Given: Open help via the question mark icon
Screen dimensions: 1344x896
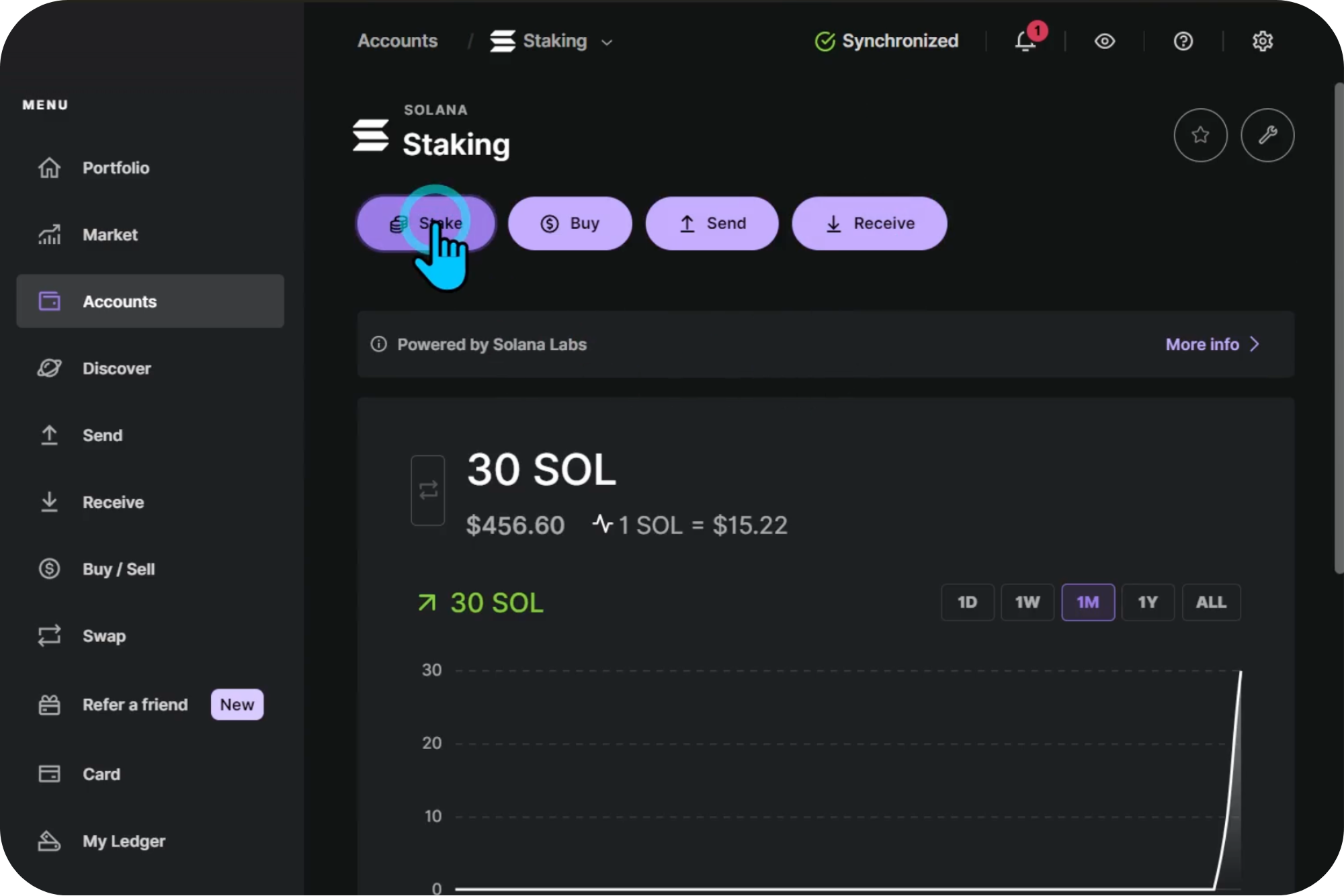Looking at the screenshot, I should pos(1183,41).
